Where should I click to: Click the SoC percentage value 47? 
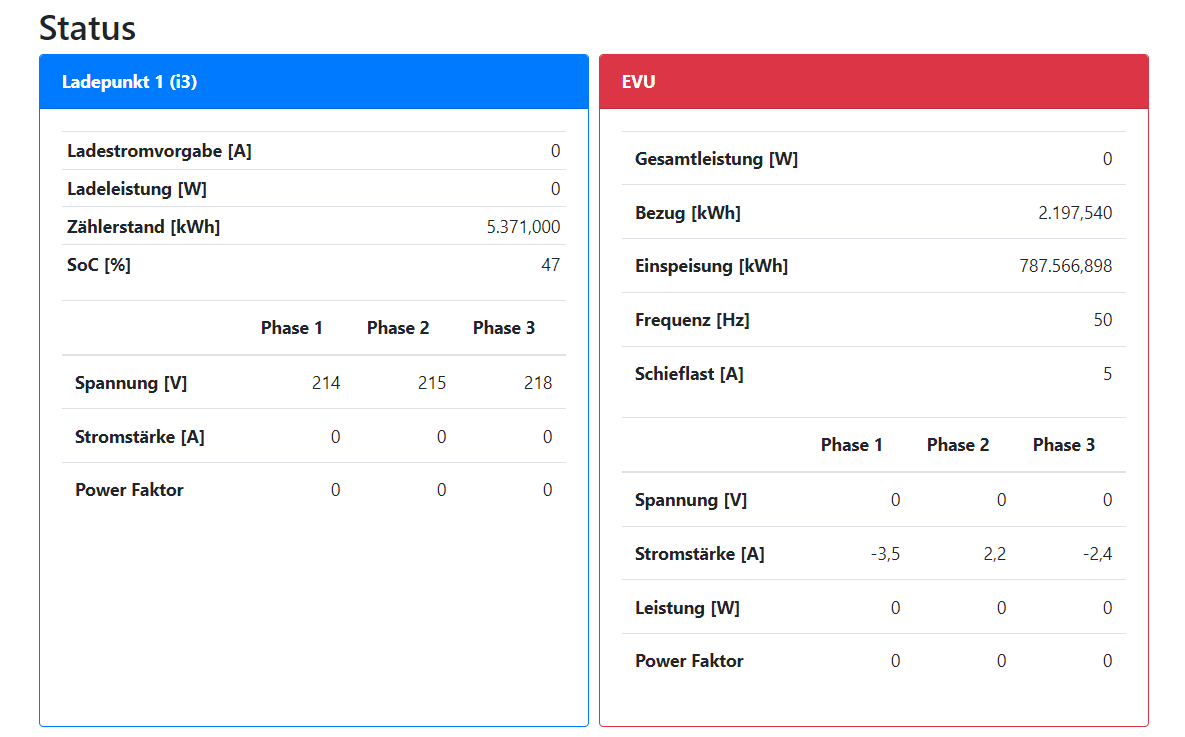(x=550, y=265)
